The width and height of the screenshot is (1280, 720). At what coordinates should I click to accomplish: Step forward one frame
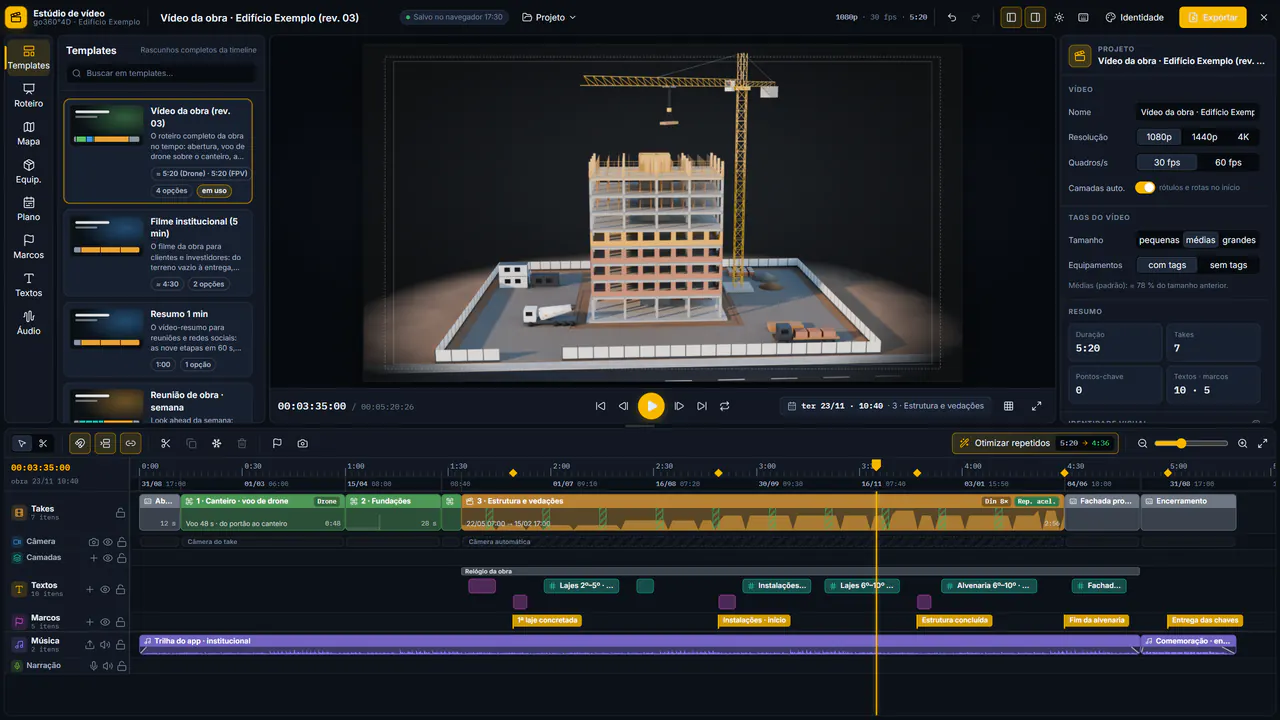[679, 406]
